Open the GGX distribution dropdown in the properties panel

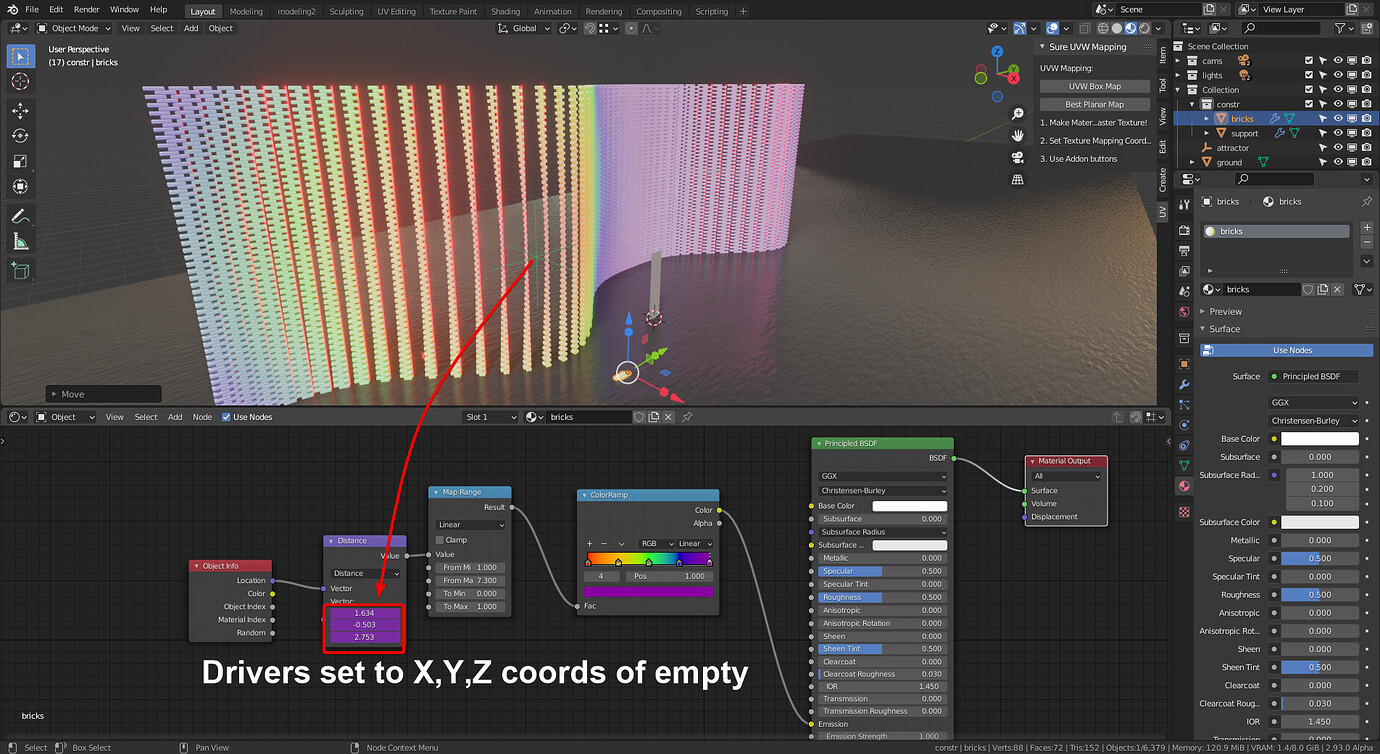1312,403
